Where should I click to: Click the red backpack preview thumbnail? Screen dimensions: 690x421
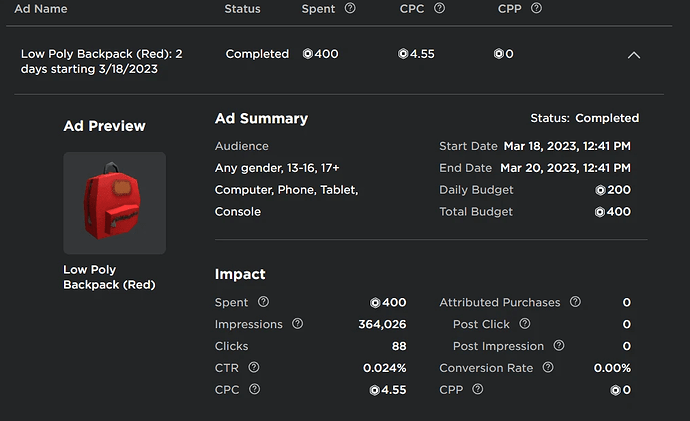[114, 203]
